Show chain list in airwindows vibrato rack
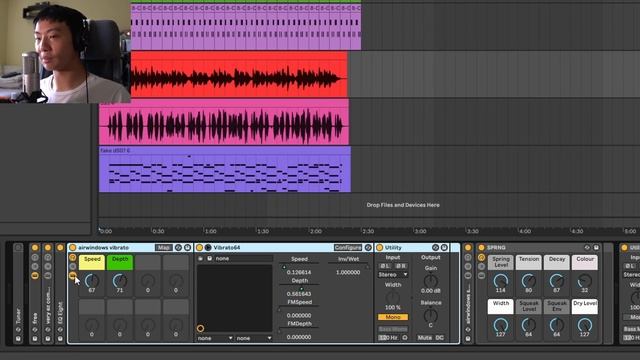The image size is (640, 360). (x=73, y=266)
